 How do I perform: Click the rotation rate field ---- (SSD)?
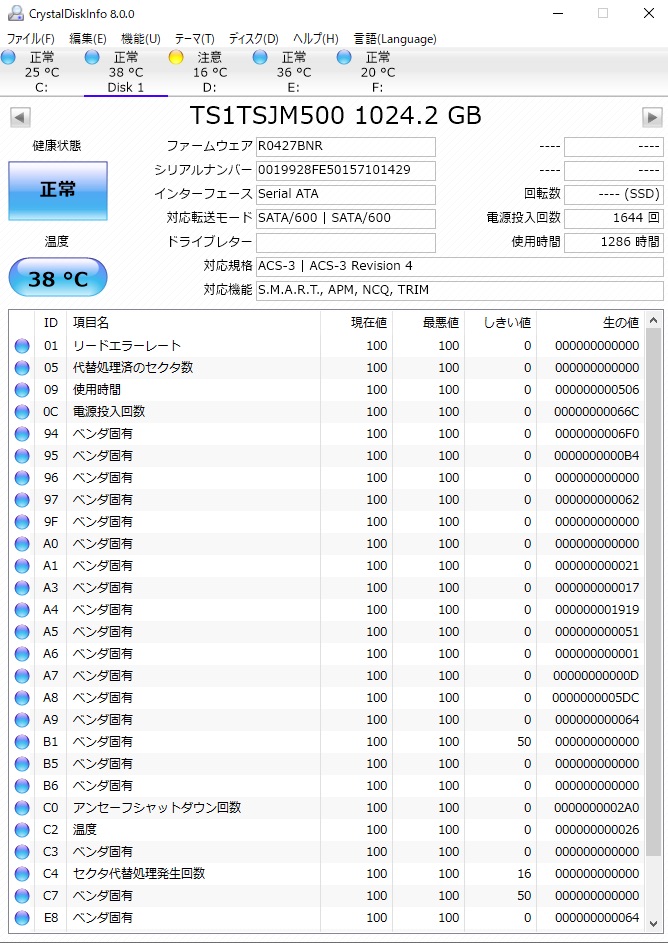(614, 194)
